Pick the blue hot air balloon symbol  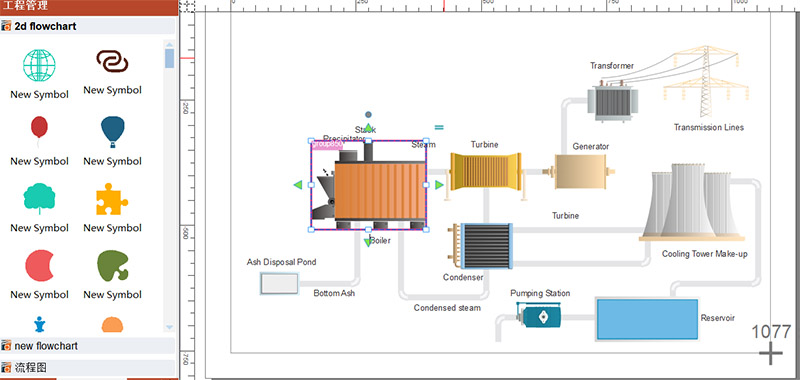click(x=112, y=132)
